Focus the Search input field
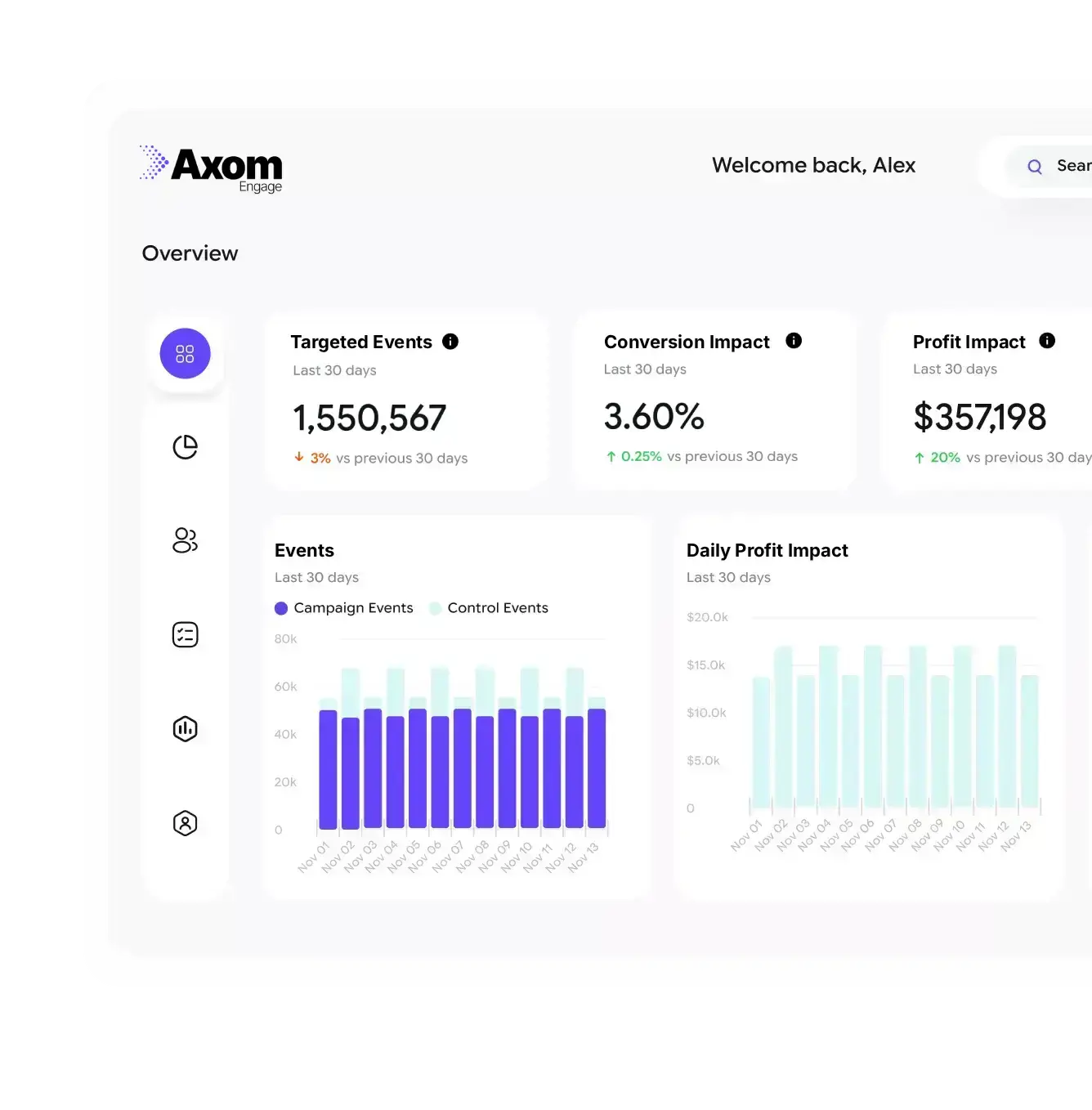 [1050, 167]
